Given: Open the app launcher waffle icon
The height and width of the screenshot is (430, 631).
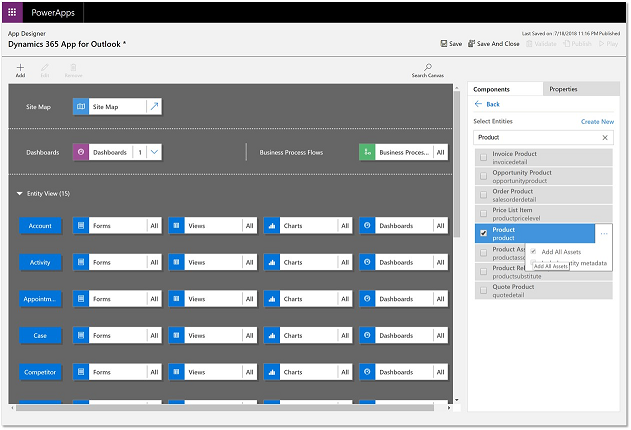Looking at the screenshot, I should click(12, 12).
